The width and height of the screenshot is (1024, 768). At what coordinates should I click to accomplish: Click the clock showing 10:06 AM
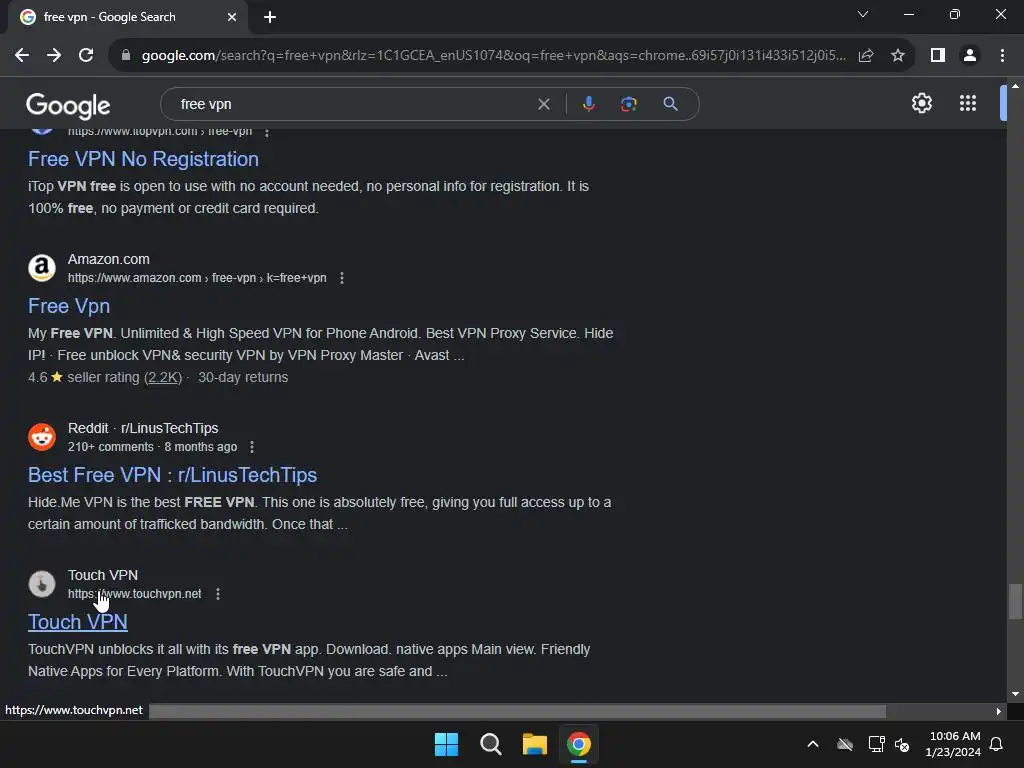point(954,736)
